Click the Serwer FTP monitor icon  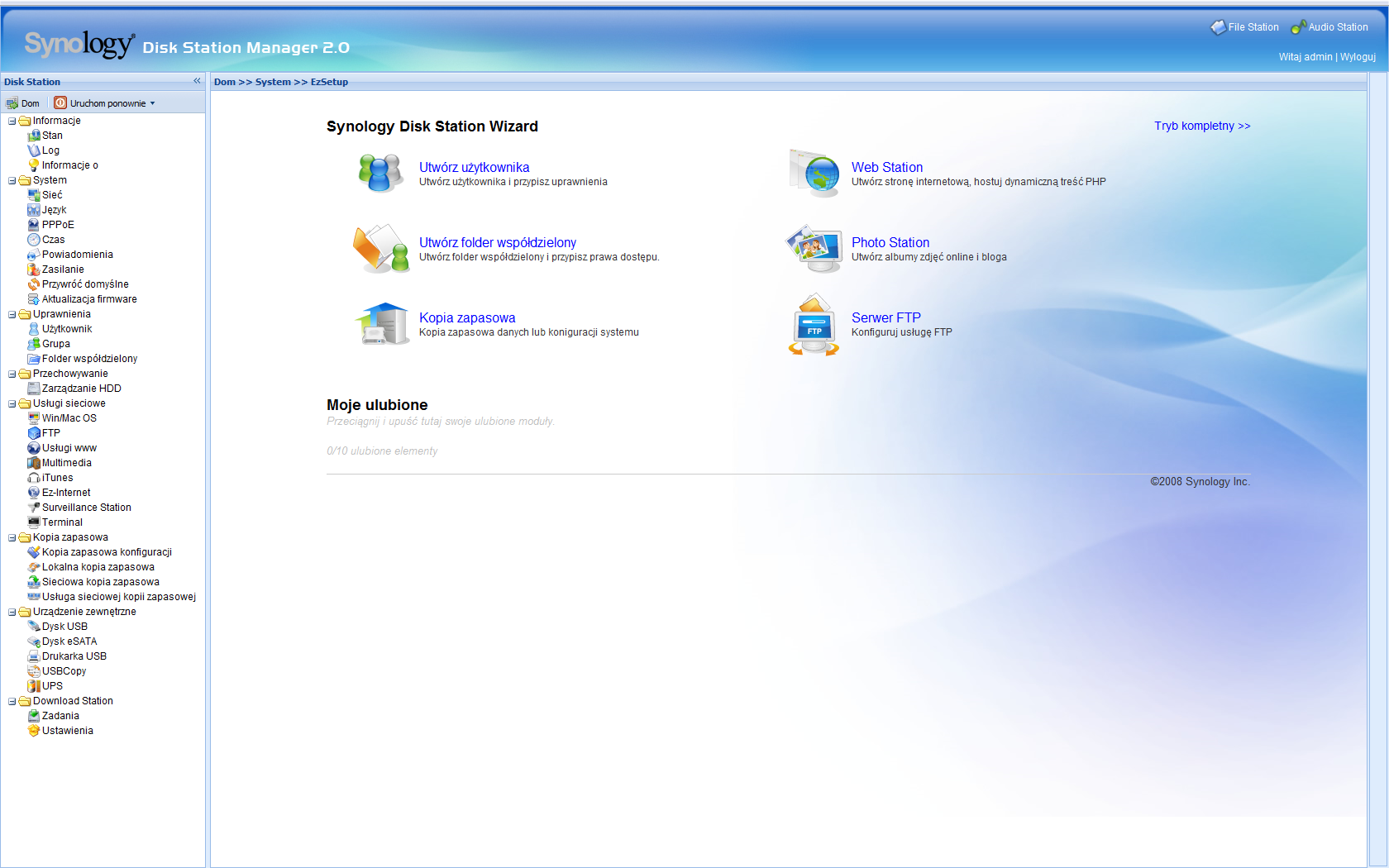[814, 324]
